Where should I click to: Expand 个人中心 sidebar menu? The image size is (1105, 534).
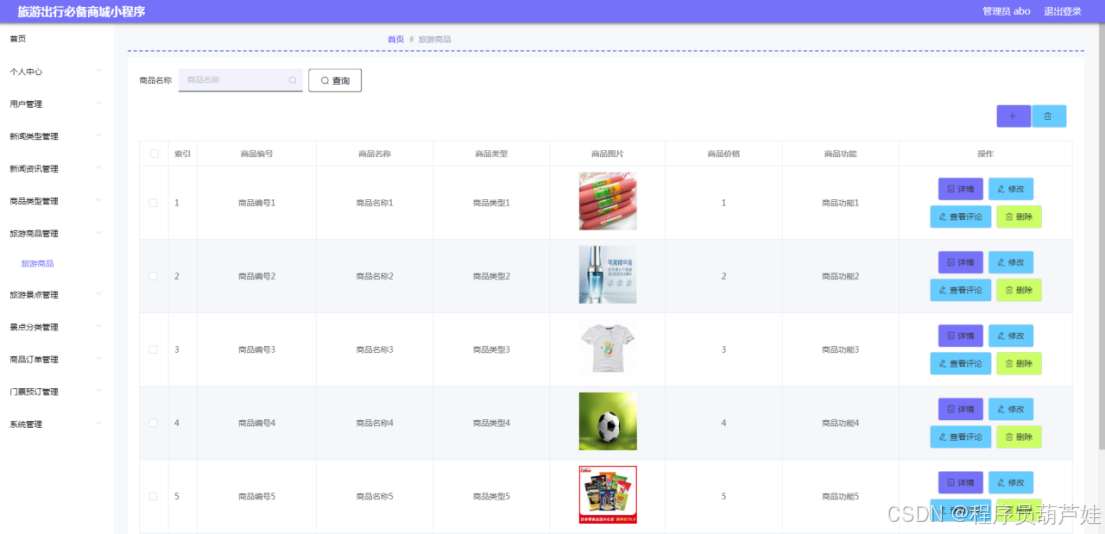point(56,71)
